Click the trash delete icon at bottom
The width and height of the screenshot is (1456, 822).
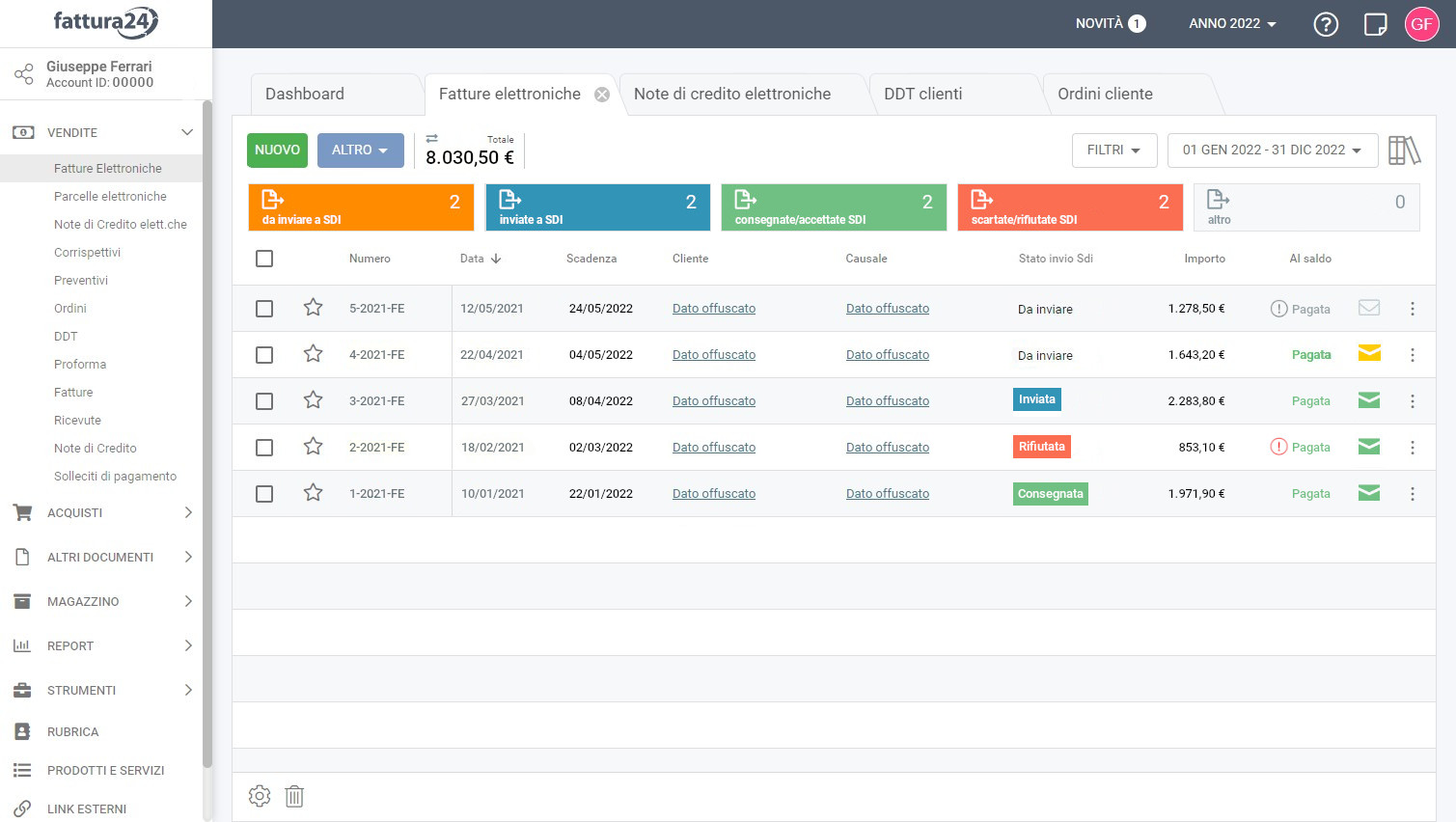(294, 796)
